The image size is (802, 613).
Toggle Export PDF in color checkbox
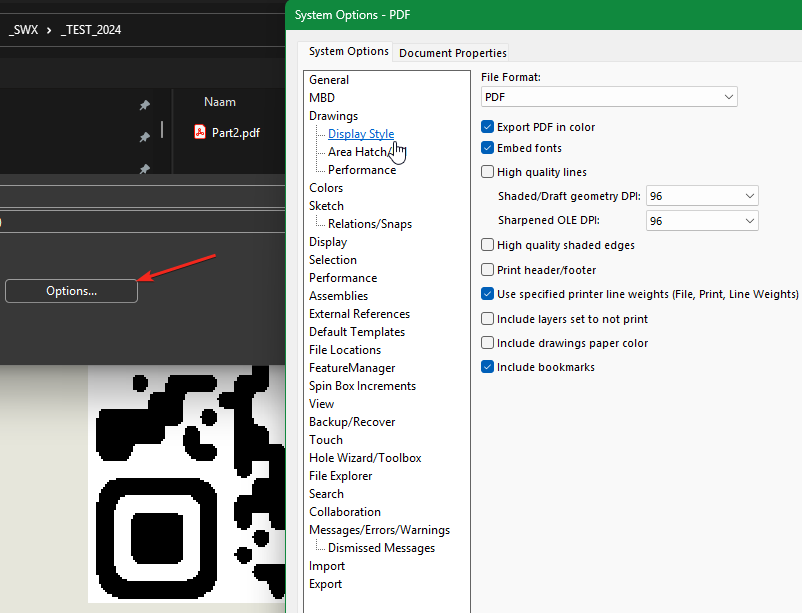488,127
